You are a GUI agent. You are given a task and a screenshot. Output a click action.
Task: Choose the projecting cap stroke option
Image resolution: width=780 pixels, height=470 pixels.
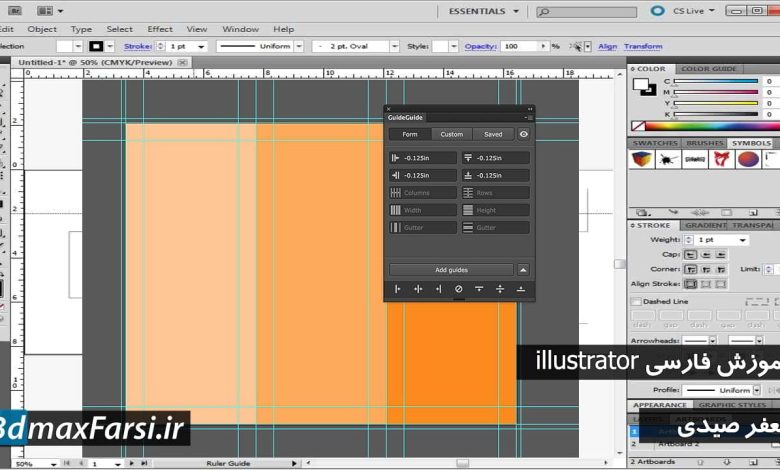[x=721, y=255]
